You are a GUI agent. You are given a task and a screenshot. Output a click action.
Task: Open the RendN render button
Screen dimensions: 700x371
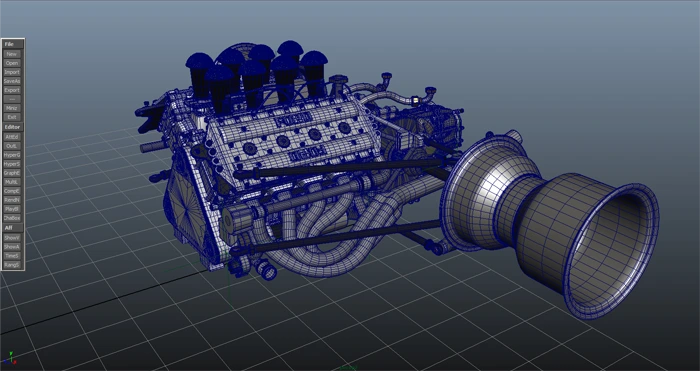pos(12,200)
